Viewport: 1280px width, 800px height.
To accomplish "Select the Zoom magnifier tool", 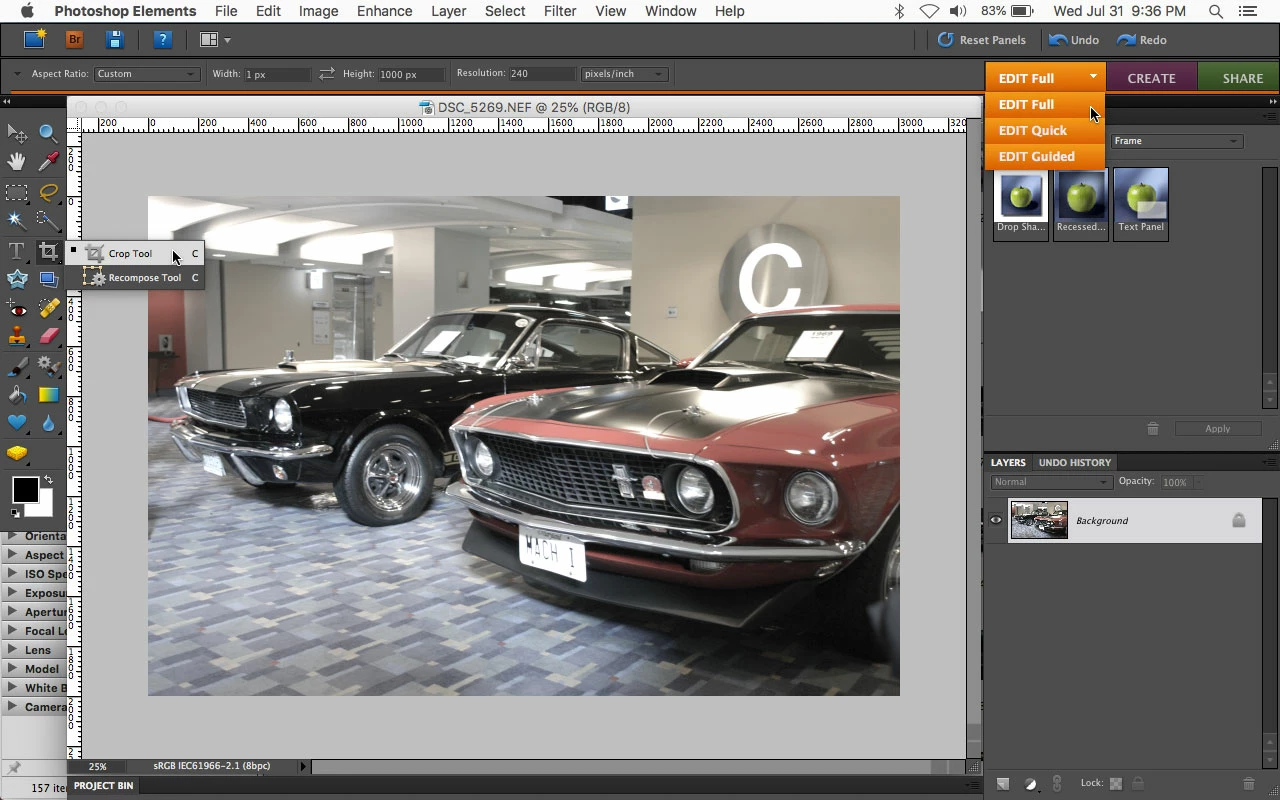I will coord(48,133).
